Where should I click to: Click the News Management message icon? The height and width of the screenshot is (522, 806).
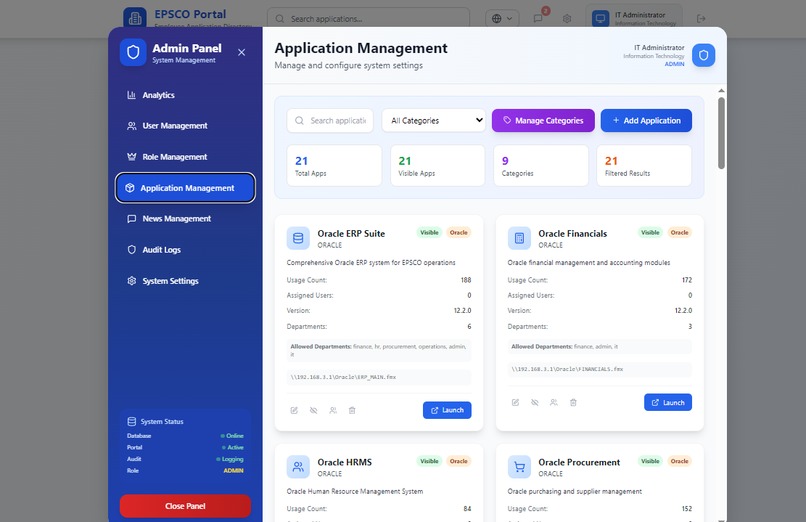click(132, 219)
